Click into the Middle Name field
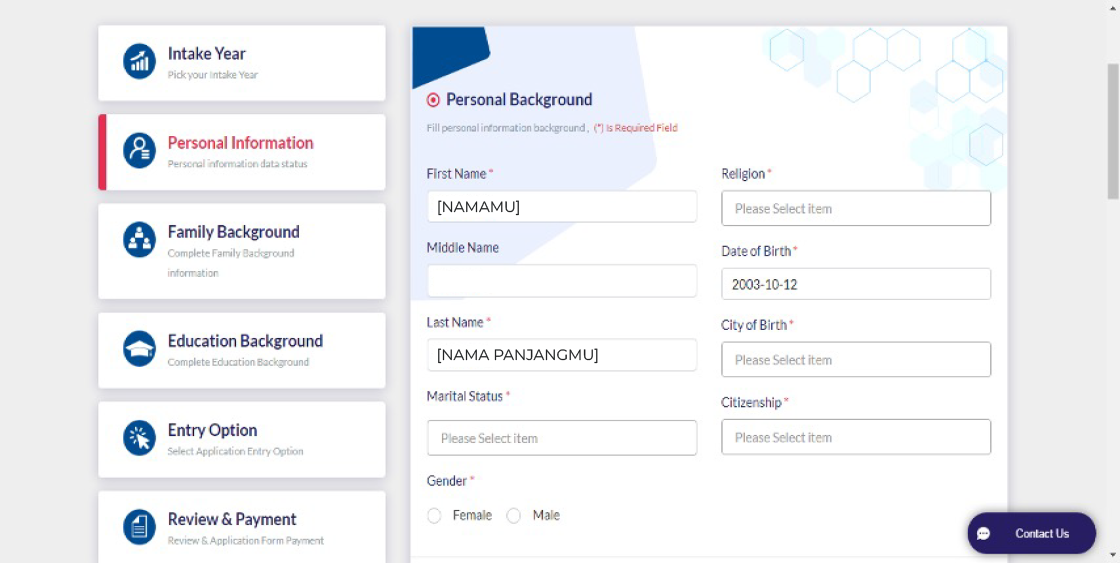 point(561,281)
